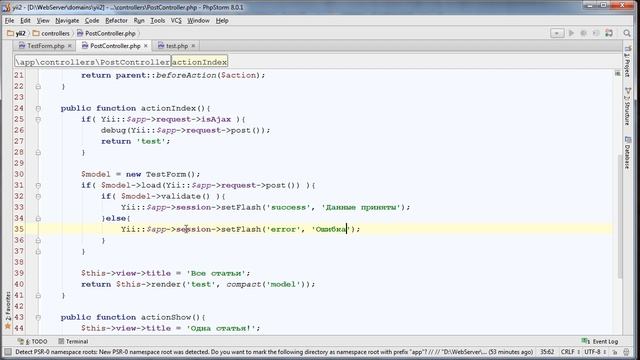The image size is (640, 360).
Task: Open the VCS menu
Action: tap(176, 20)
